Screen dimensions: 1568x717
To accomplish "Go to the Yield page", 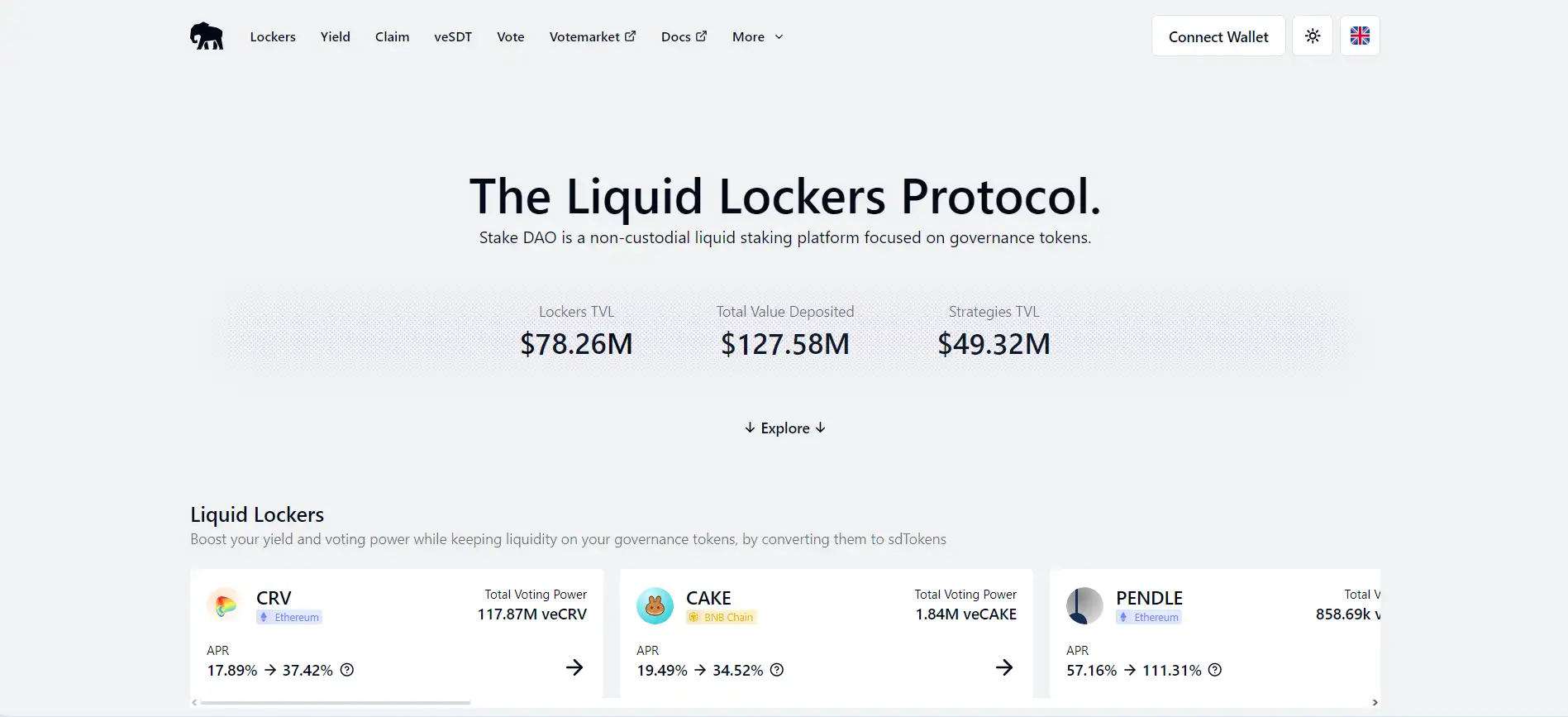I will [336, 37].
